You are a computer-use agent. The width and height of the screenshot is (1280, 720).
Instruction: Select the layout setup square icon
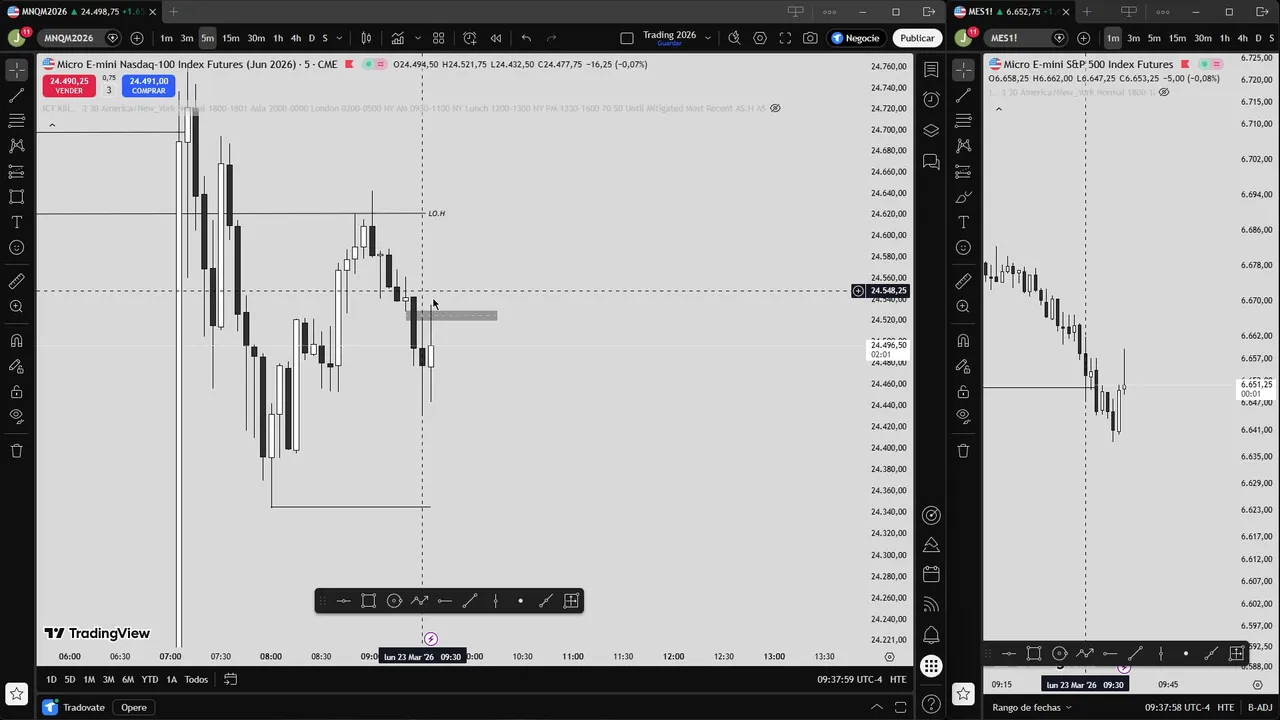click(627, 38)
